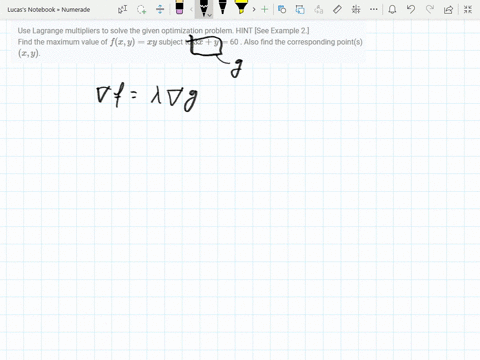
Task: Show previous pens with left chevron
Action: click(191, 9)
